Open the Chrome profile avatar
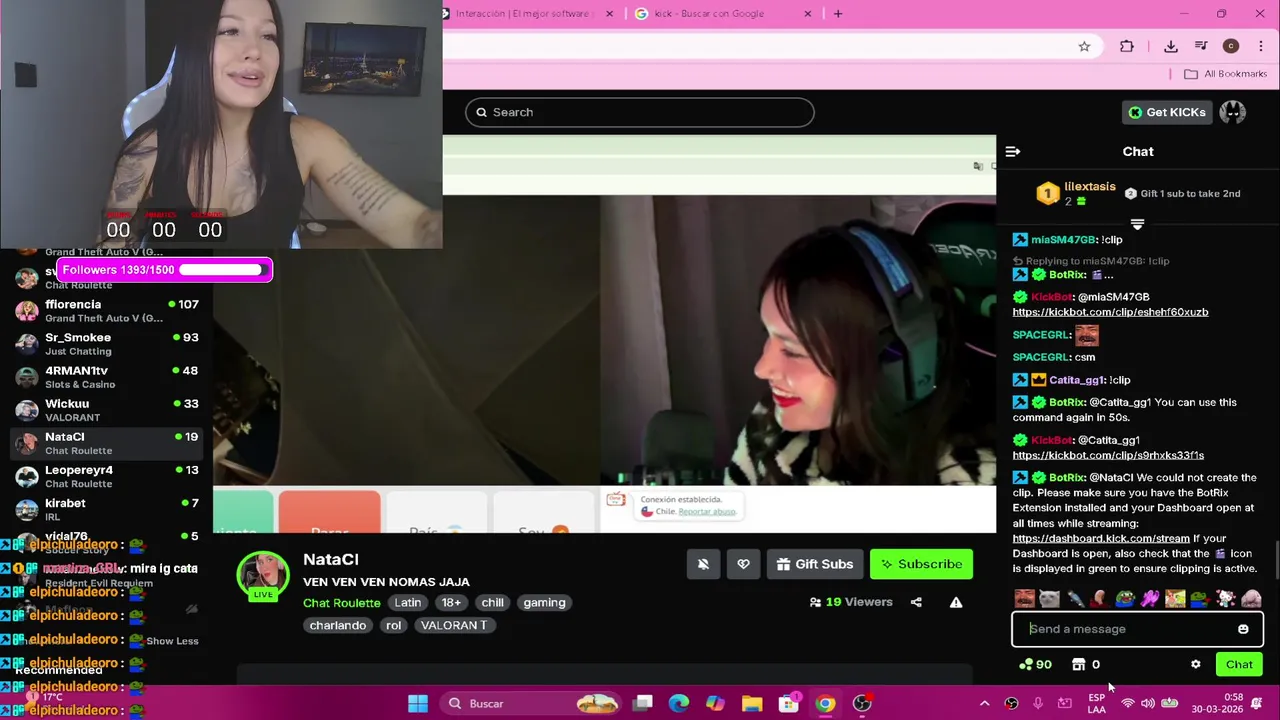Image resolution: width=1280 pixels, height=720 pixels. [1231, 46]
